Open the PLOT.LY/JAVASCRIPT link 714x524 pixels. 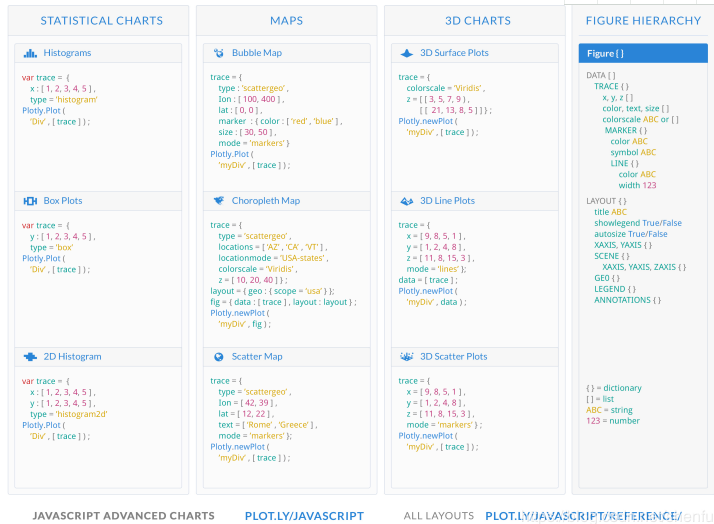click(x=304, y=516)
